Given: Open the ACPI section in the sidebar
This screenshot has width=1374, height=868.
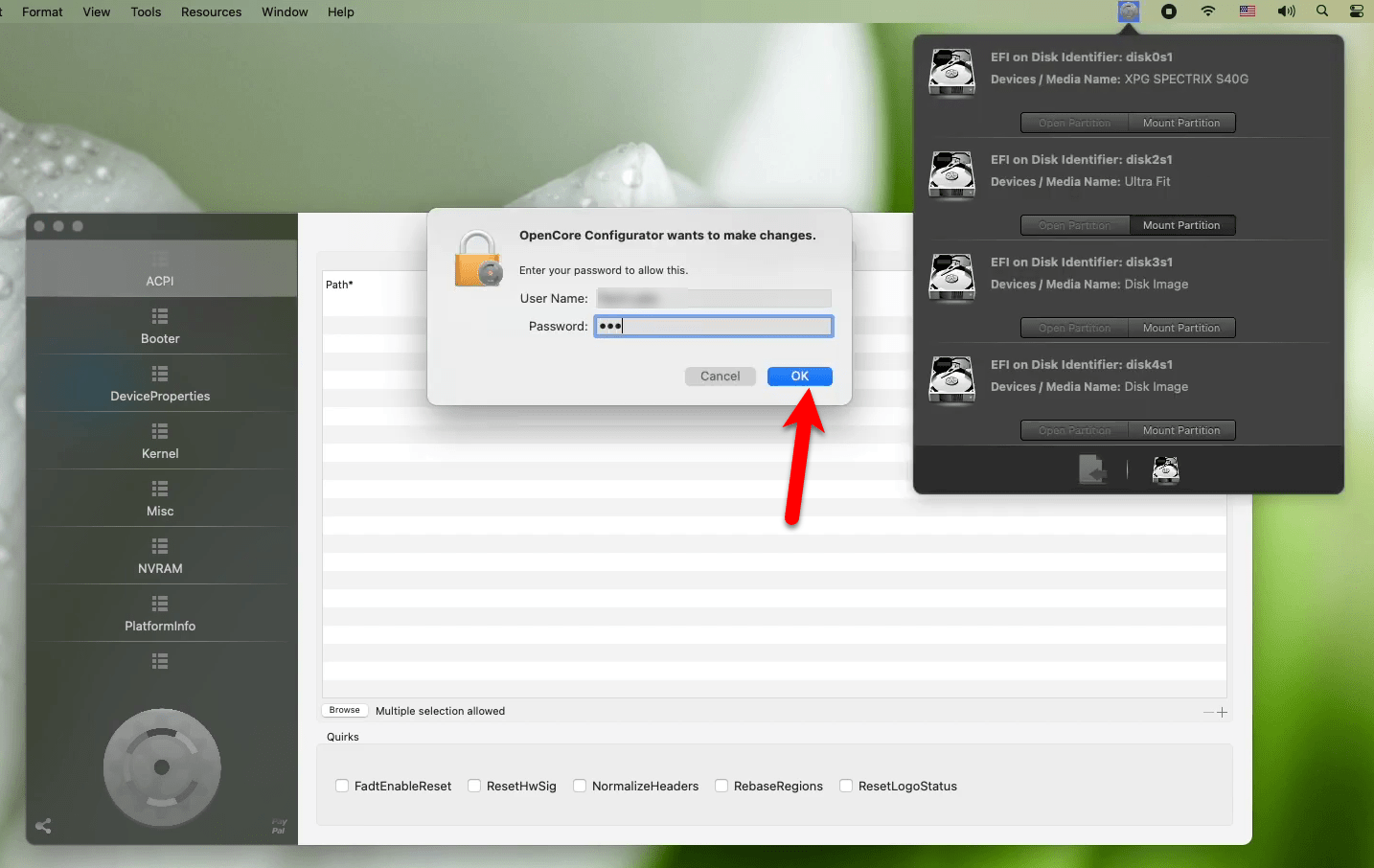Looking at the screenshot, I should 160,268.
